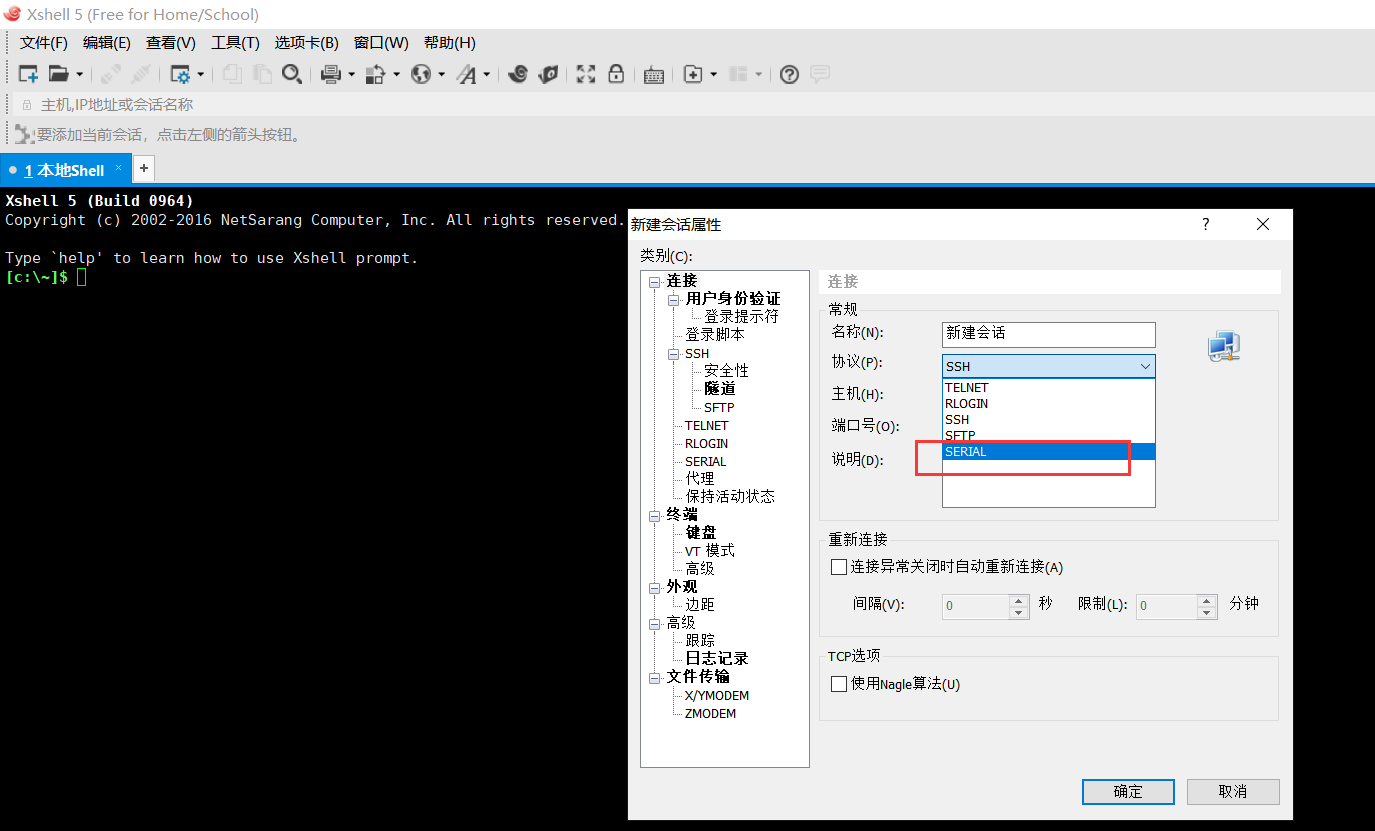Image resolution: width=1375 pixels, height=831 pixels.
Task: Add a new tab with plus button
Action: [144, 168]
